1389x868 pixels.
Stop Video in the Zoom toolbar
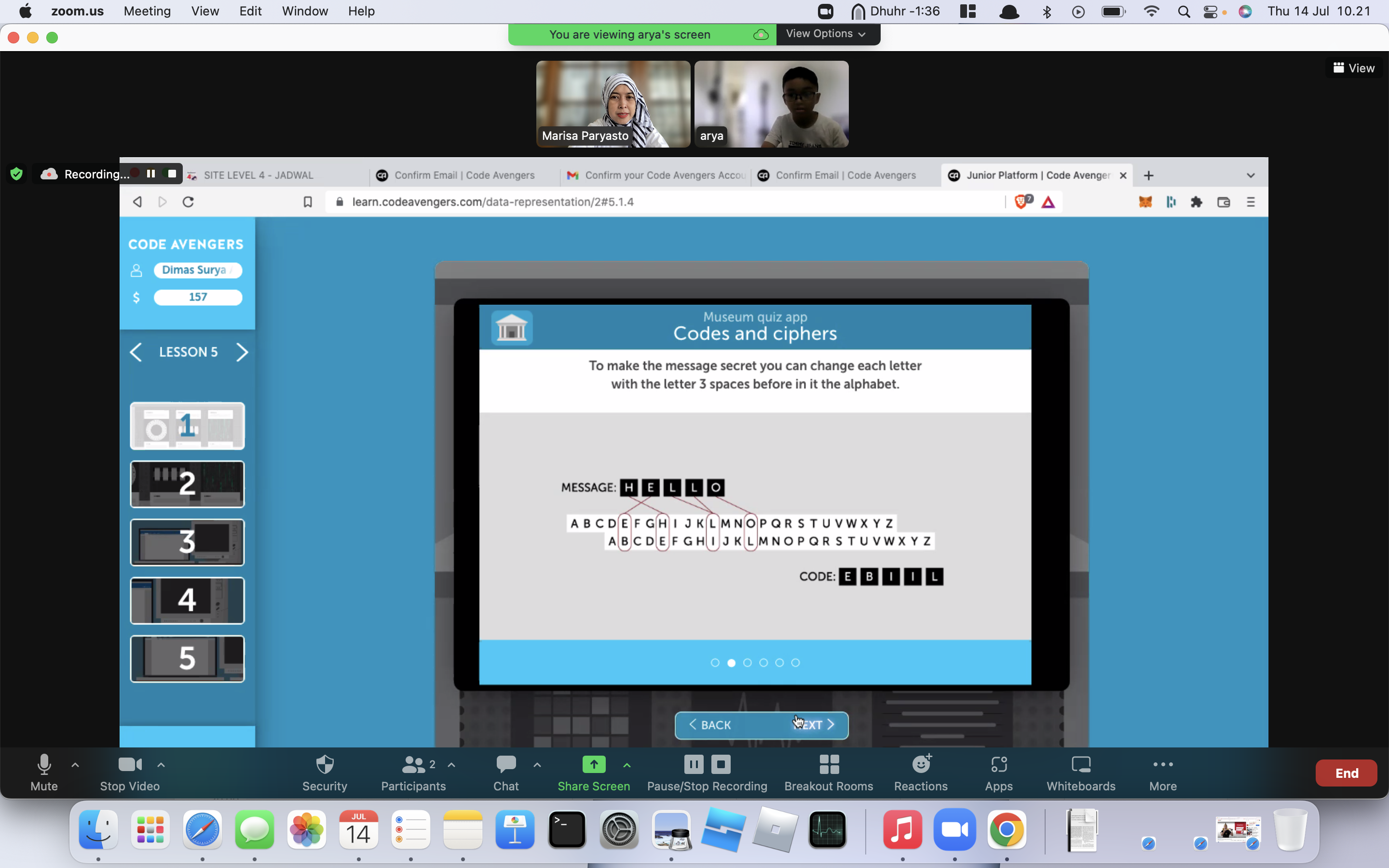click(130, 773)
